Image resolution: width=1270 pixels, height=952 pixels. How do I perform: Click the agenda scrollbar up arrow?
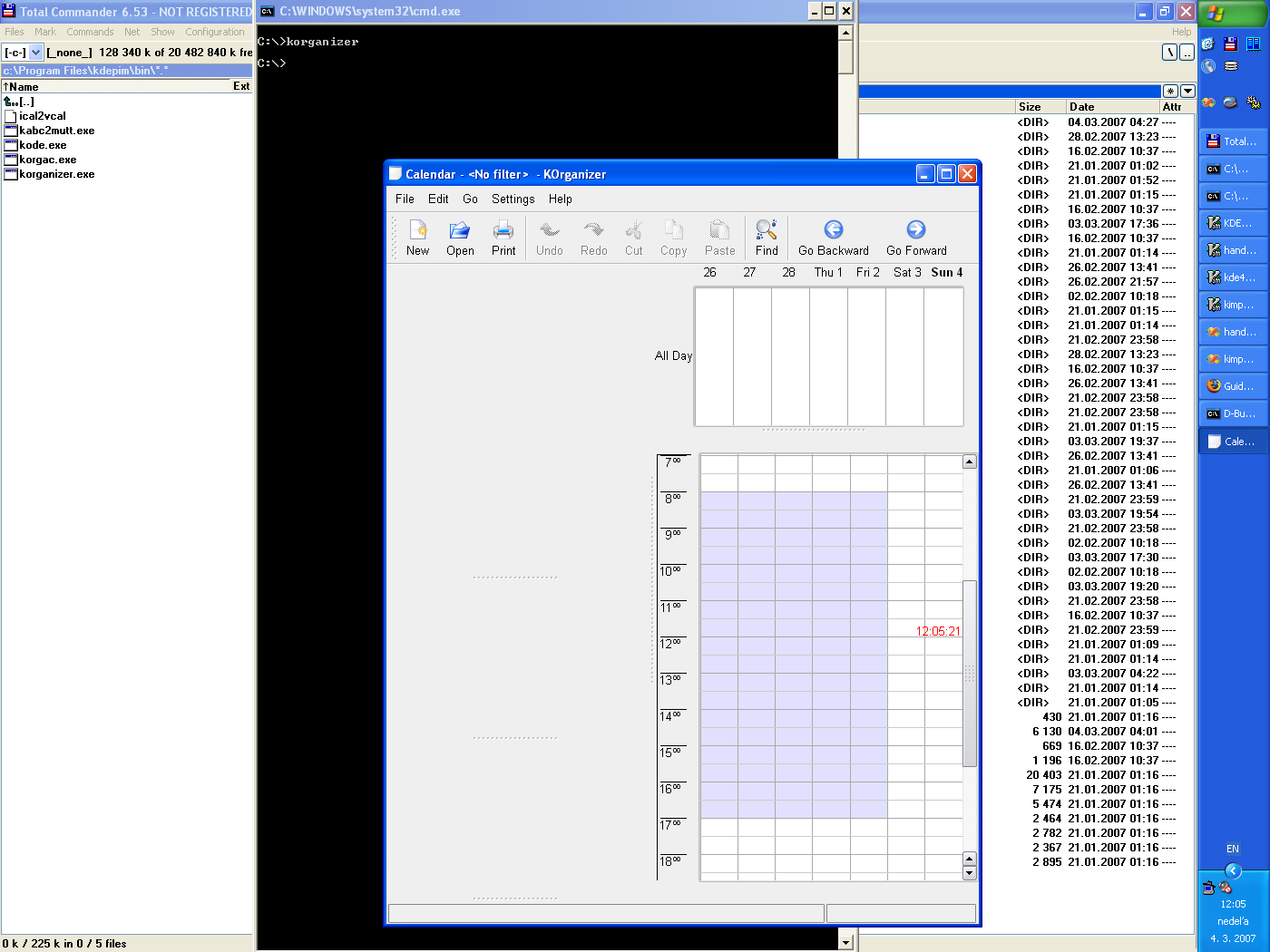(969, 461)
